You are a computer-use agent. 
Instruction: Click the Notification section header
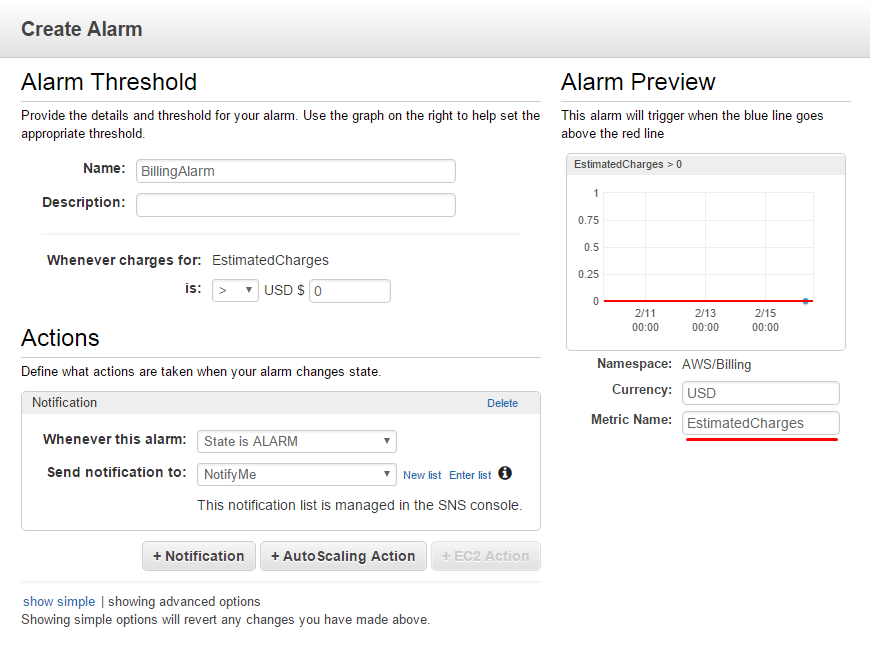tap(281, 403)
